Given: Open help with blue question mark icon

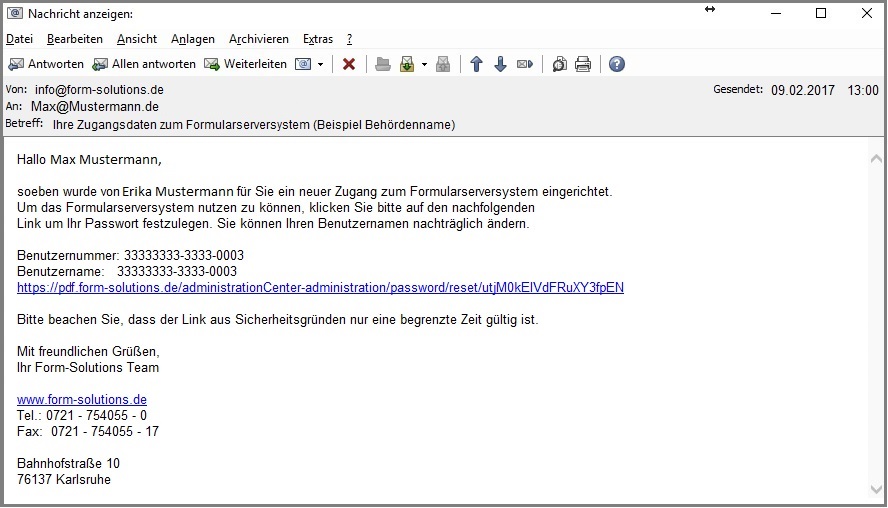Looking at the screenshot, I should tap(617, 64).
